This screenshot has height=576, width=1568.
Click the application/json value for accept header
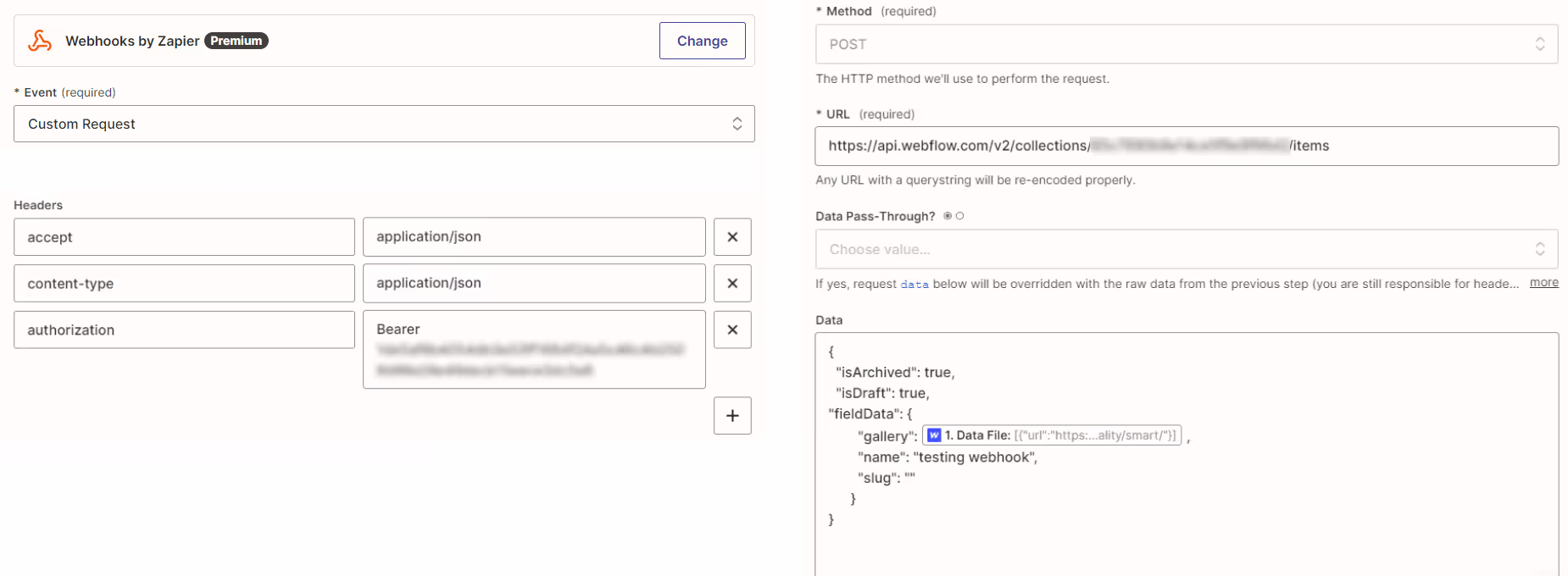(x=534, y=237)
